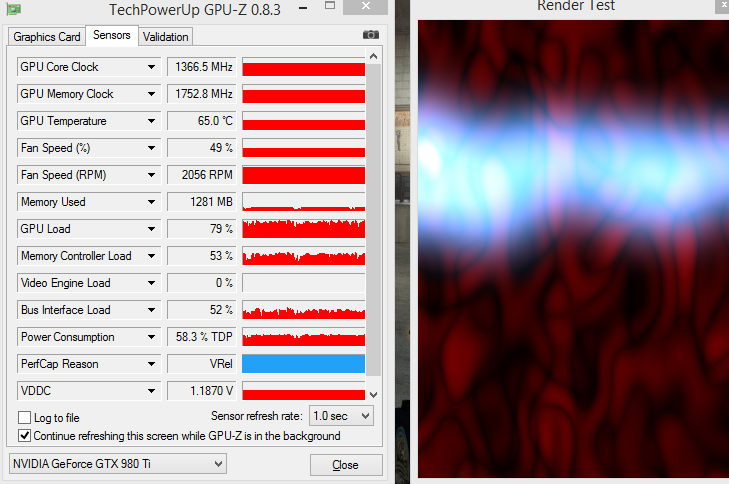This screenshot has width=729, height=484.
Task: Switch to the Graphics Card tab
Action: [x=46, y=37]
